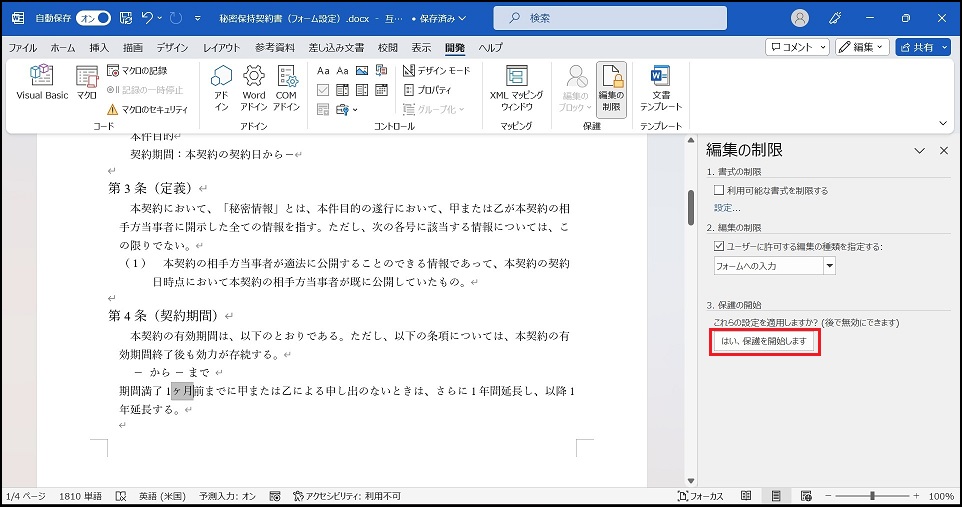Insert building block gallery content control
The height and width of the screenshot is (507, 962).
[382, 71]
